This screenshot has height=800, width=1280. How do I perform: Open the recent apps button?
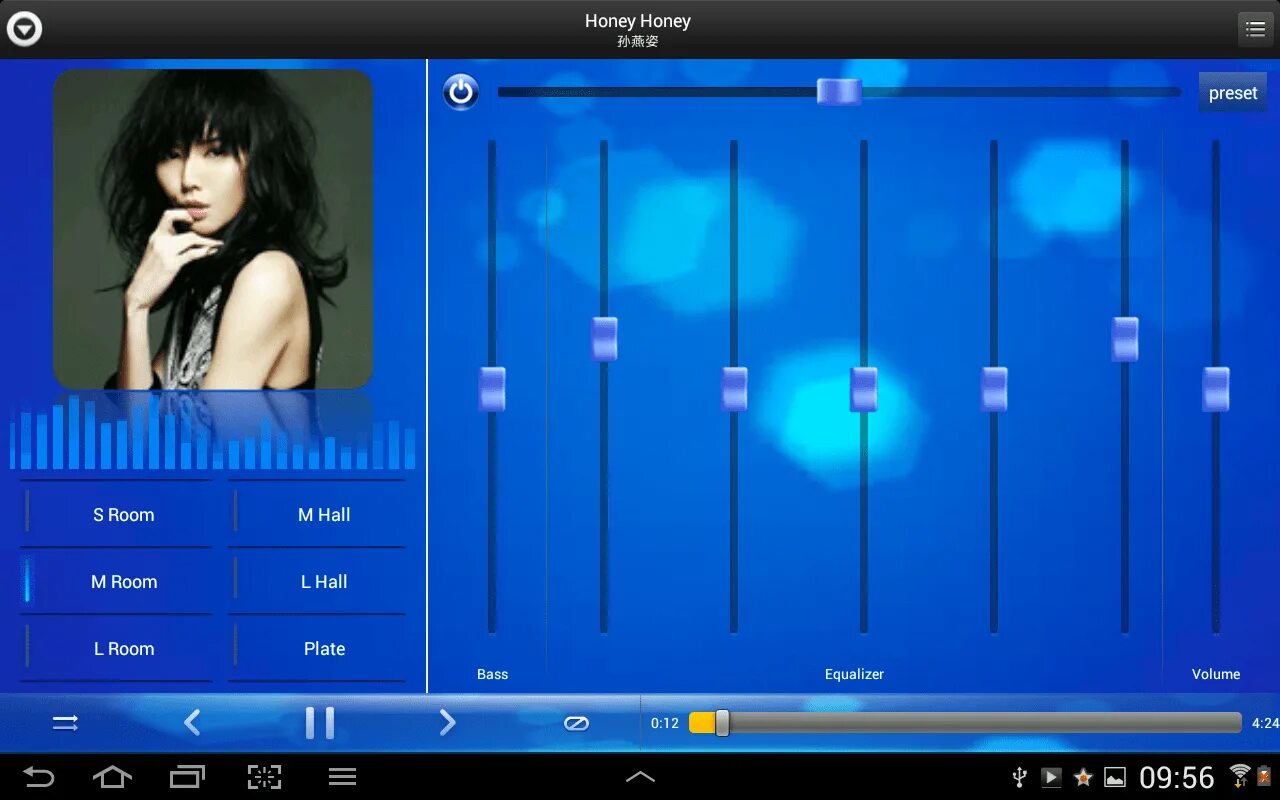click(x=187, y=777)
